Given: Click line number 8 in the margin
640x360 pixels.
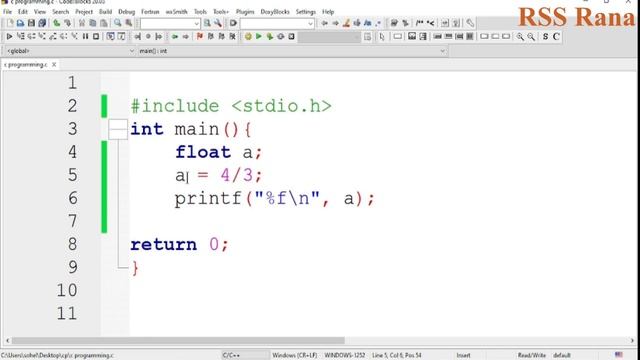Looking at the screenshot, I should (72, 244).
